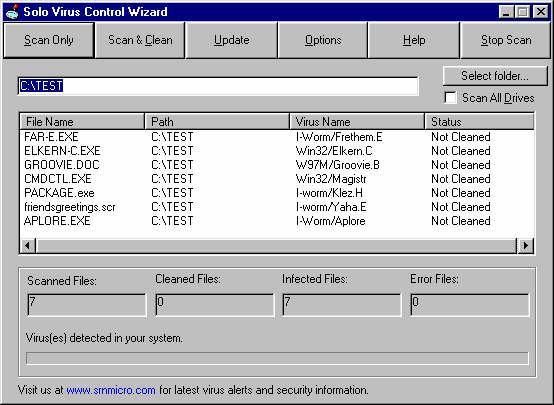The width and height of the screenshot is (554, 405).
Task: Sort by the File Name column header
Action: coord(82,122)
